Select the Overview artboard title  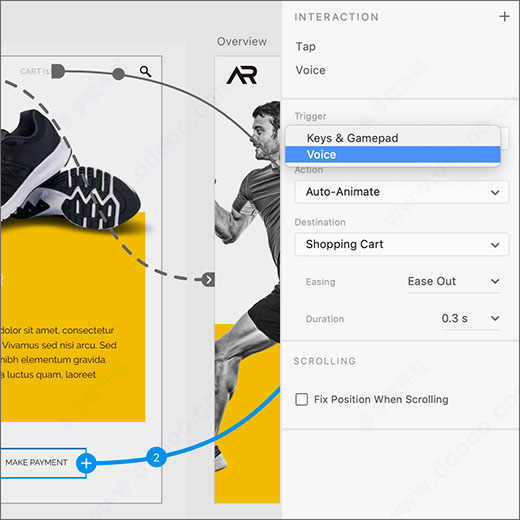[242, 41]
